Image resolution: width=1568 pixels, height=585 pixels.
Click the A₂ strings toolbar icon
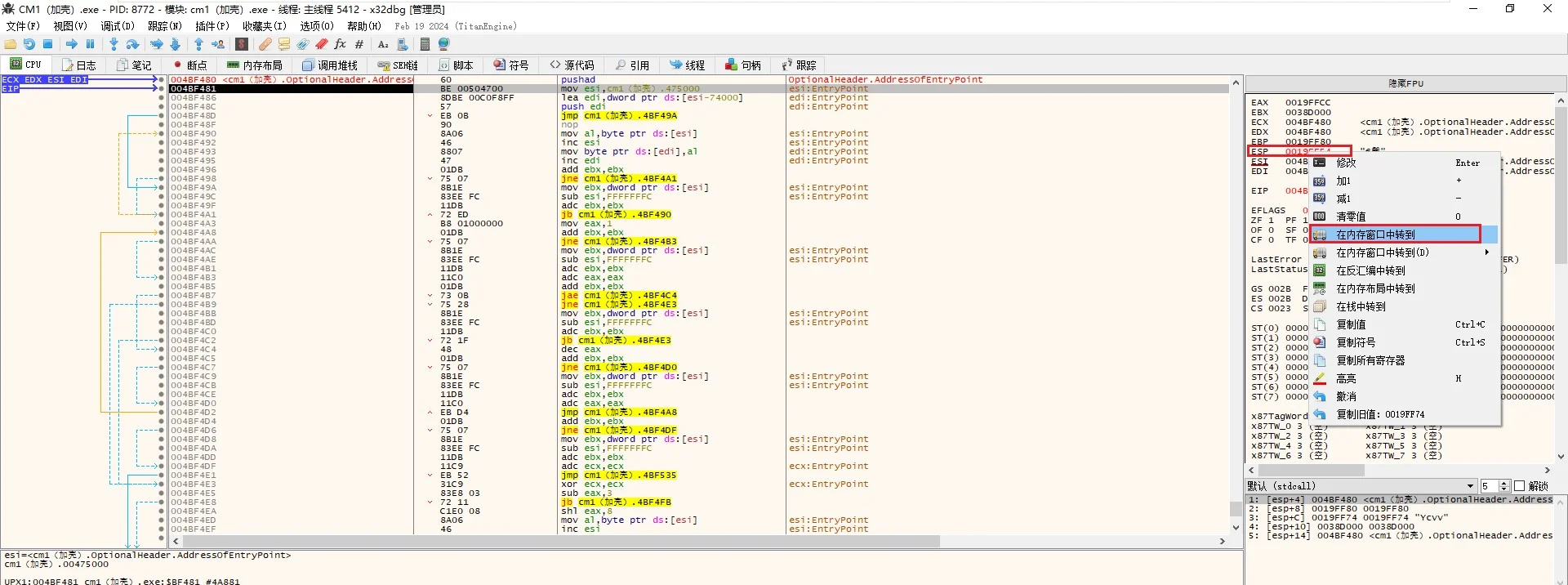(x=383, y=44)
